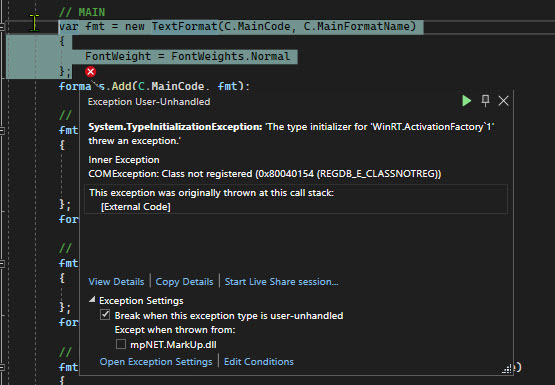The width and height of the screenshot is (555, 385).
Task: Click the System.TypeInitializationException message text
Action: 291,134
